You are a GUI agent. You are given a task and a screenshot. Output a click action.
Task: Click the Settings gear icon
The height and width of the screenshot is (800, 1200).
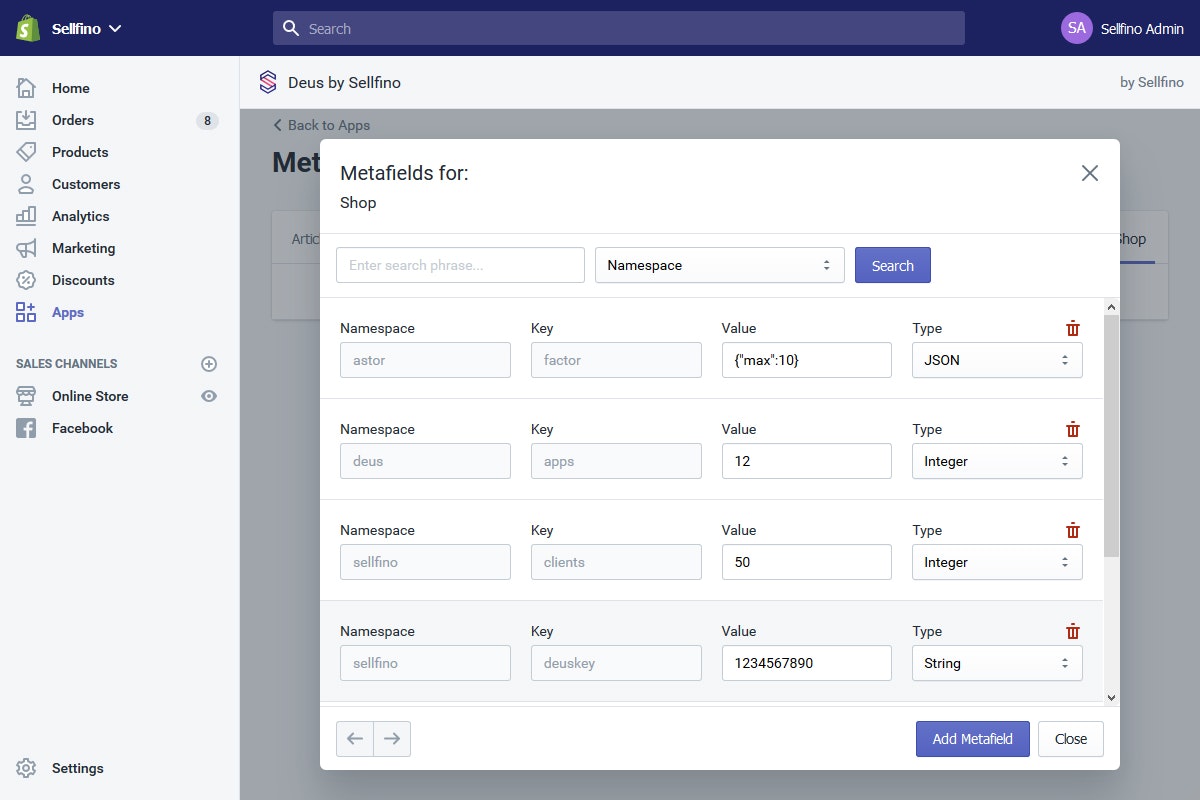(26, 768)
